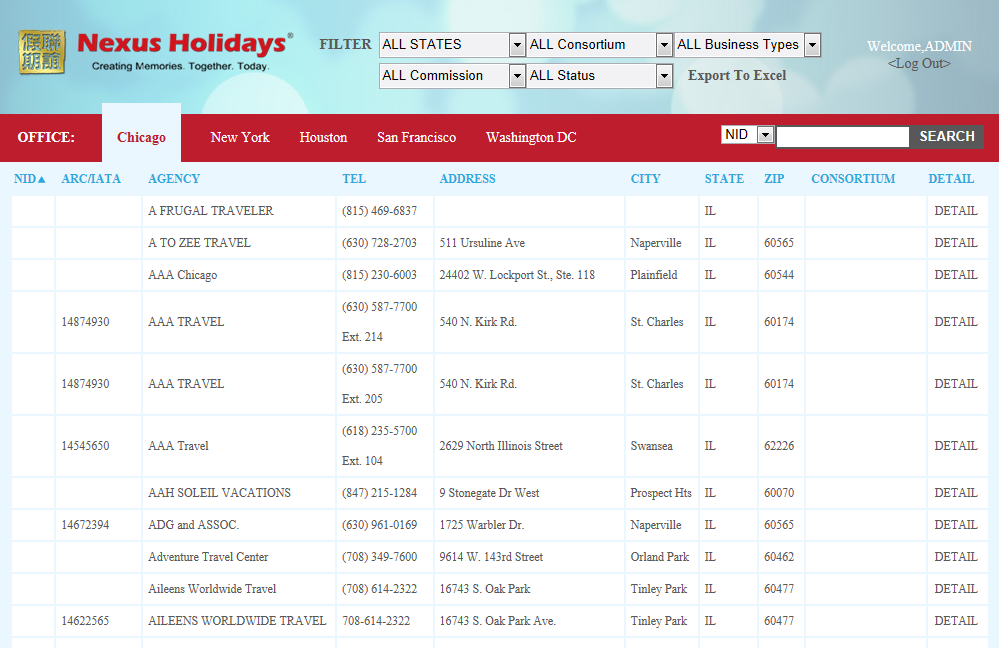Open the ALL Status filter dropdown
Viewport: 999px width, 648px height.
tap(600, 76)
